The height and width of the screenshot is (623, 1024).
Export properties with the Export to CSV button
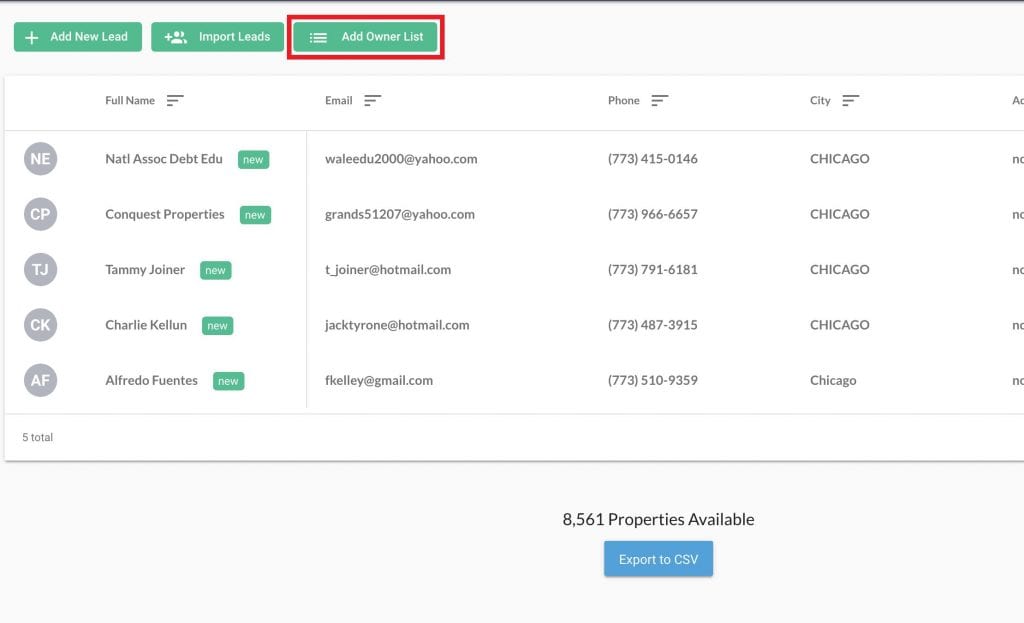(658, 559)
